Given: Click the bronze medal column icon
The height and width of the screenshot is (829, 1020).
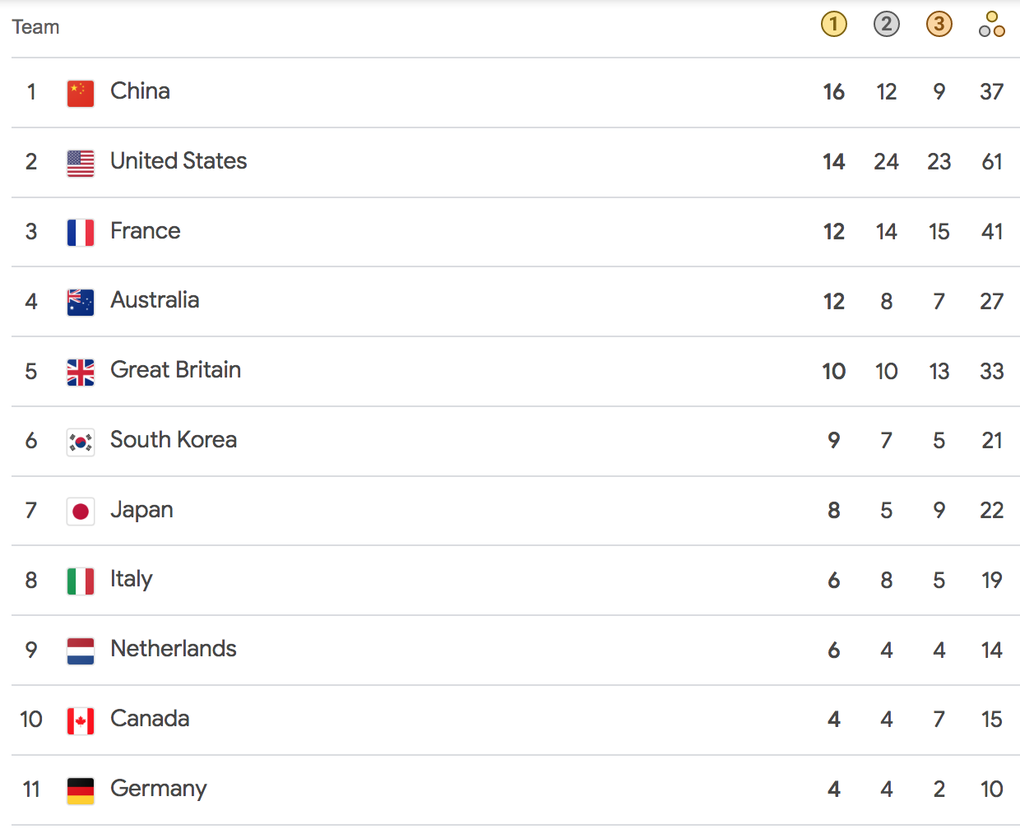Looking at the screenshot, I should click(939, 25).
